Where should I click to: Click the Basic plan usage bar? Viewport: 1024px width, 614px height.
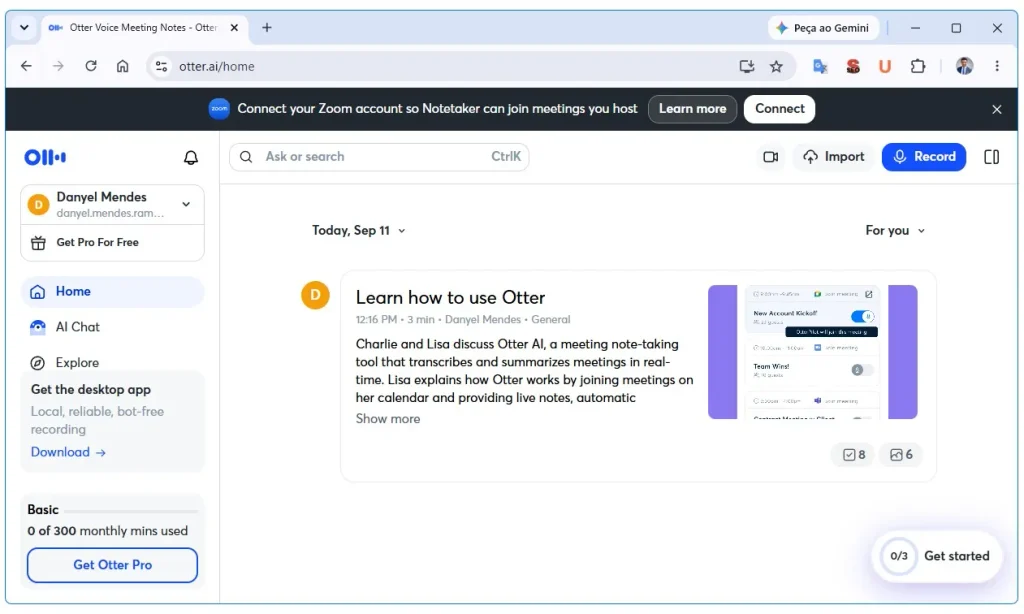point(131,511)
